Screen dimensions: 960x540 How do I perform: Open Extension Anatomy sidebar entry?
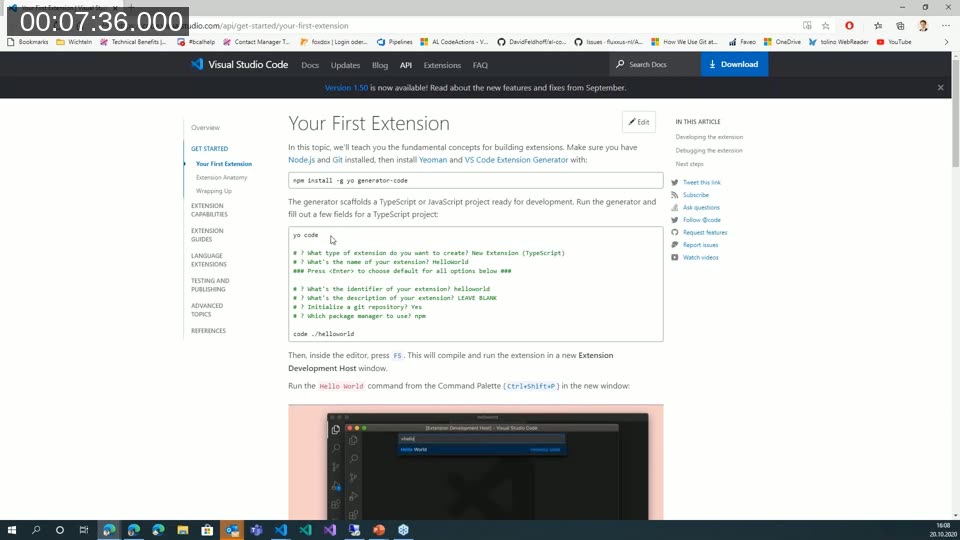[x=222, y=178]
